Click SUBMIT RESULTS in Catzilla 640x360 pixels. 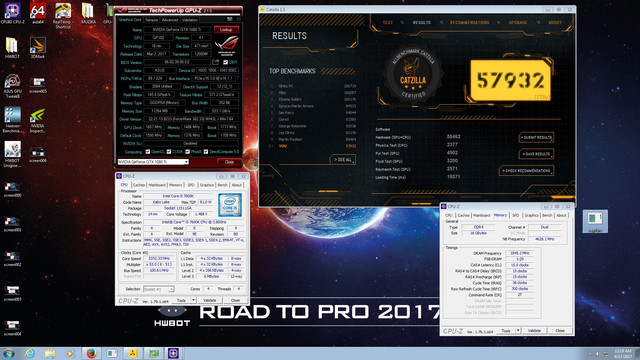[x=537, y=138]
